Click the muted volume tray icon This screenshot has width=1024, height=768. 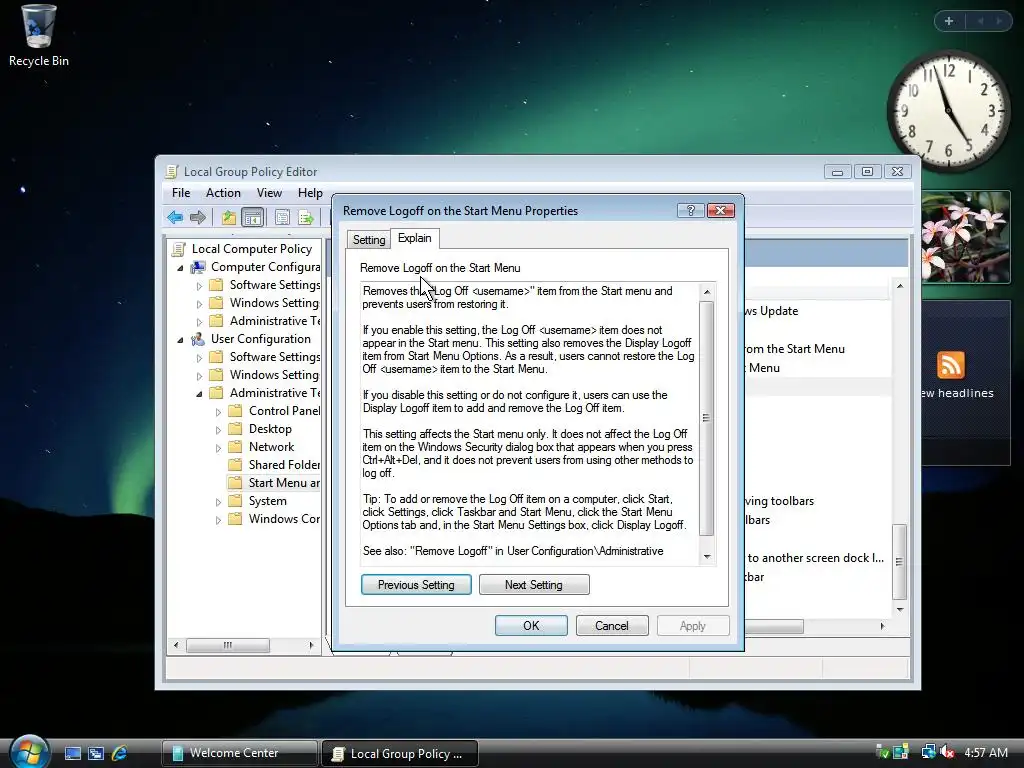(948, 752)
